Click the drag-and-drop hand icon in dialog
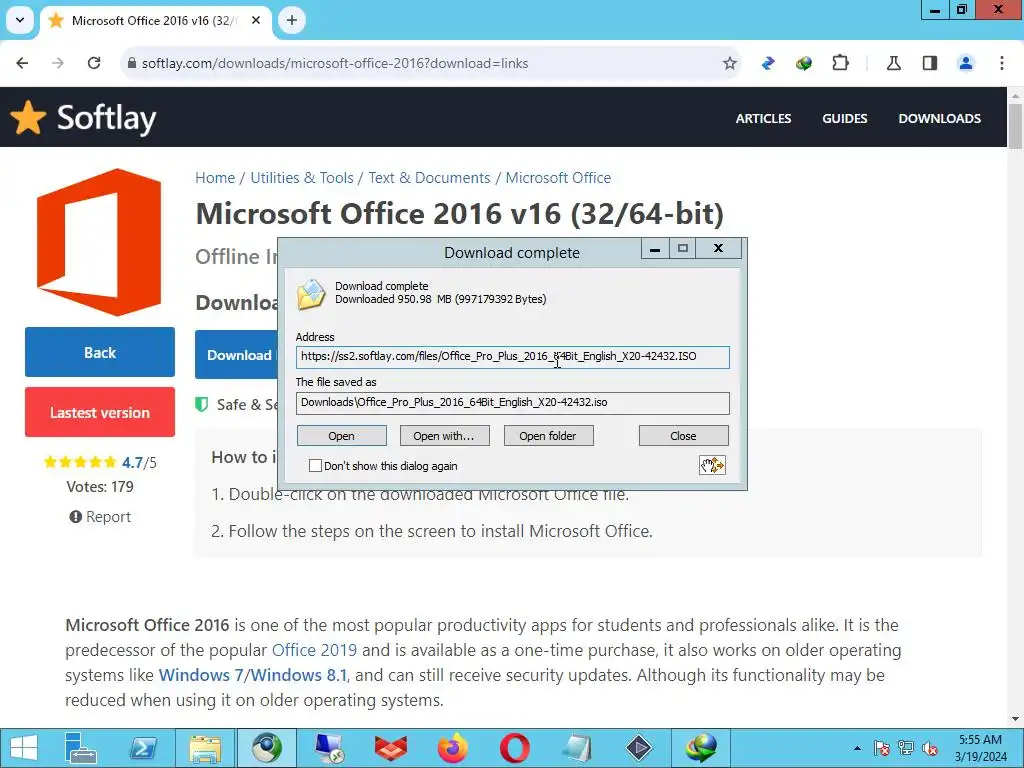Screen dimensions: 1024x768 pos(712,465)
